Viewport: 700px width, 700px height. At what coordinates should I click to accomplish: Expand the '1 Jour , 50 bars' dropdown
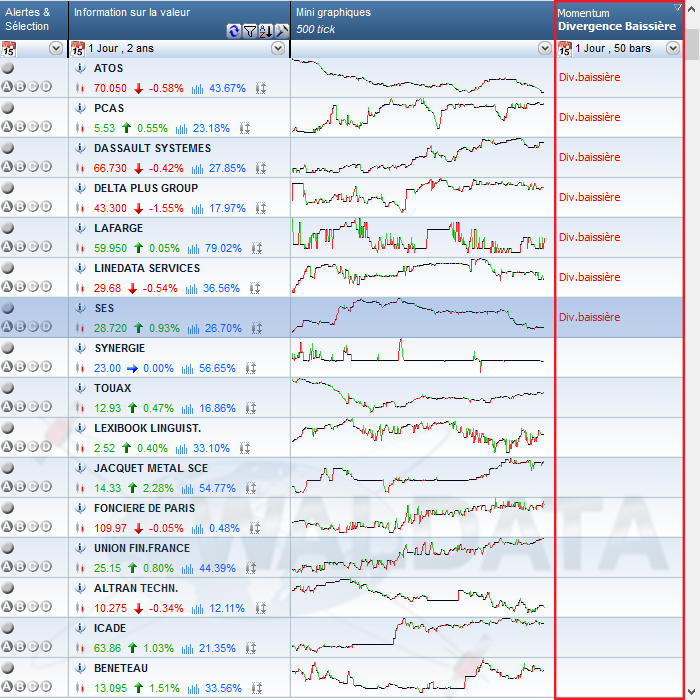(673, 48)
